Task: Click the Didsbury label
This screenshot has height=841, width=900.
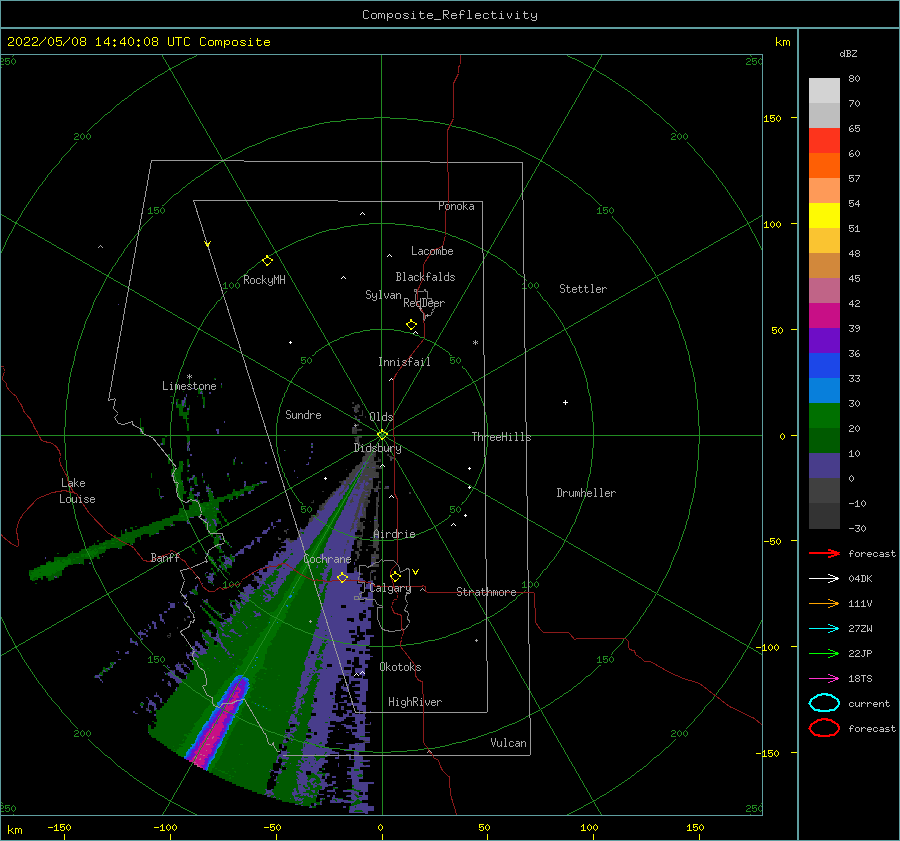Action: 378,448
